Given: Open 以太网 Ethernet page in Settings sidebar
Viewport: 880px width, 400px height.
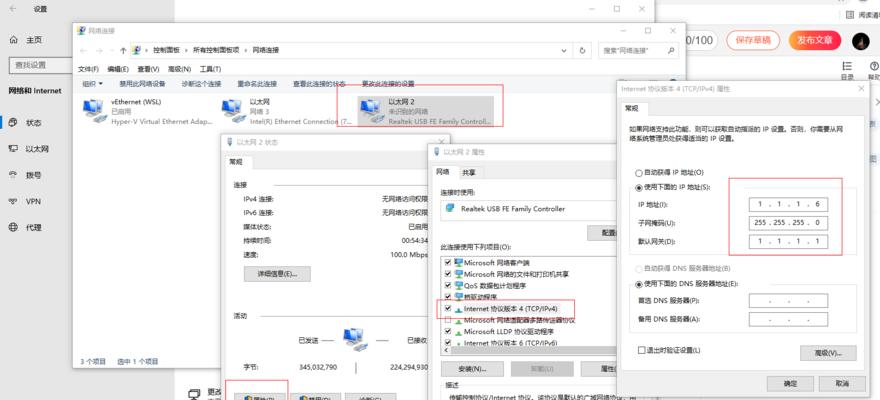Looking at the screenshot, I should click(x=37, y=149).
